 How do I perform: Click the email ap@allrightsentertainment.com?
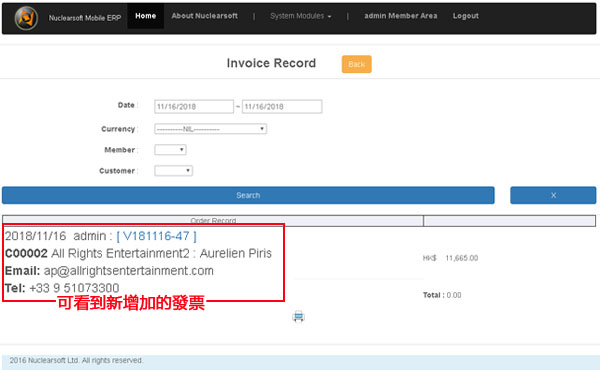(x=129, y=271)
